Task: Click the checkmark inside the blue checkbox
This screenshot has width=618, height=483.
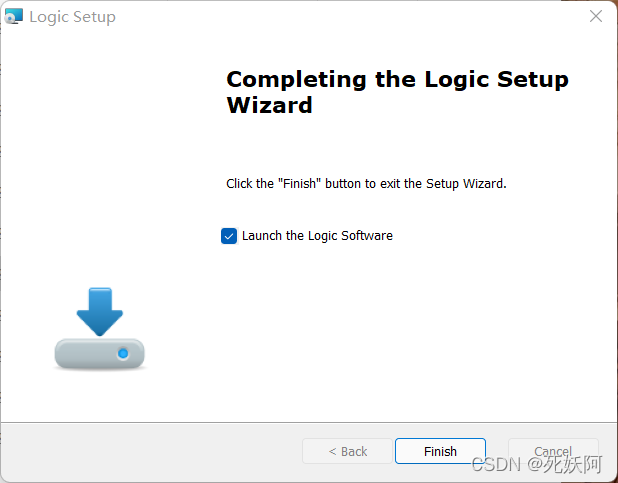Action: [229, 236]
